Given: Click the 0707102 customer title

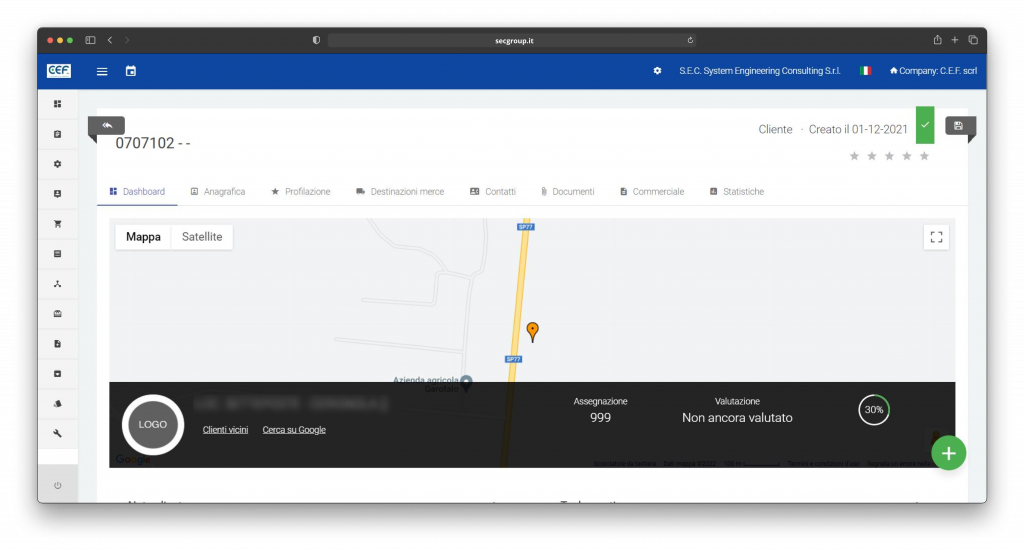Looking at the screenshot, I should point(153,143).
